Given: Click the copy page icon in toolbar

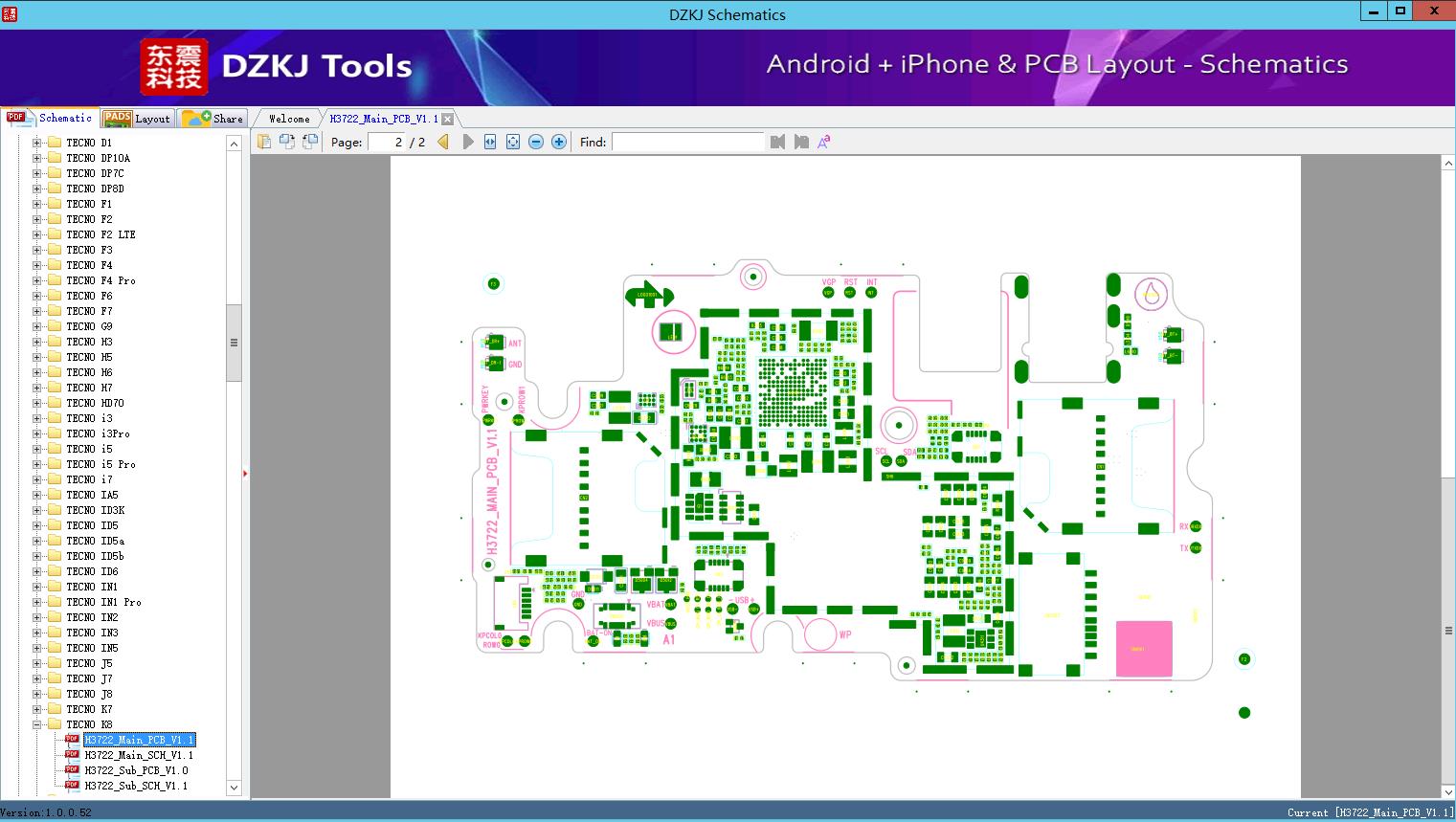Looking at the screenshot, I should click(x=263, y=142).
